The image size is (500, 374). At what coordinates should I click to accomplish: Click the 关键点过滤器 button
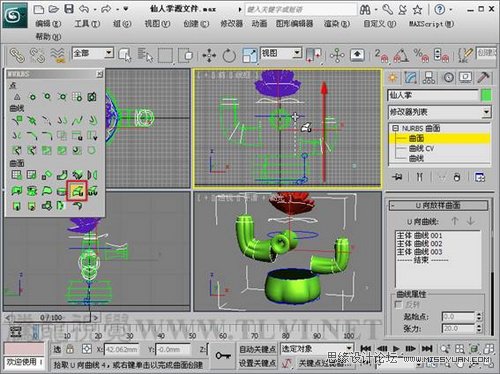[x=325, y=363]
